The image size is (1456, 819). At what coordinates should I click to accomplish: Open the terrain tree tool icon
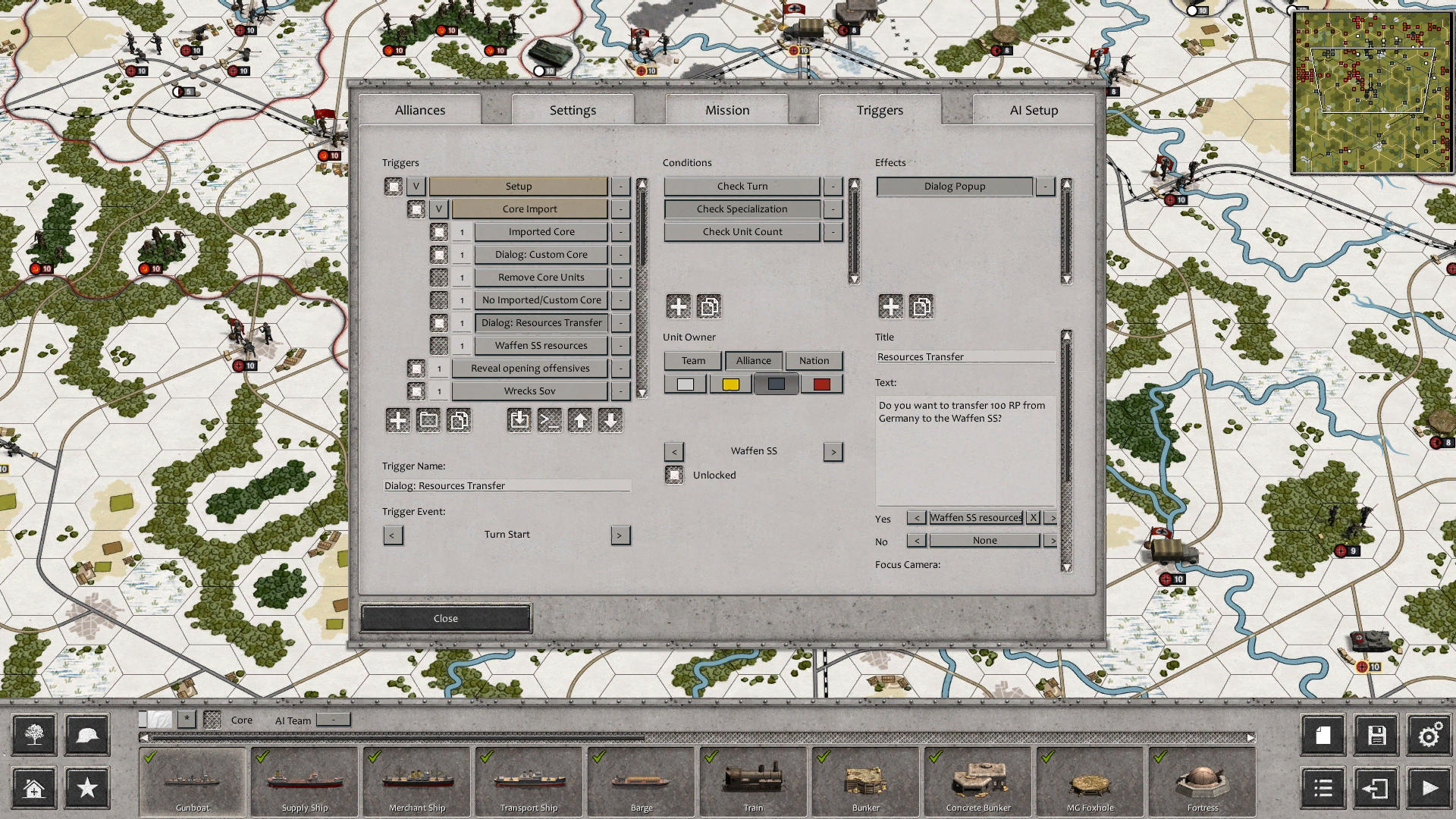point(33,735)
